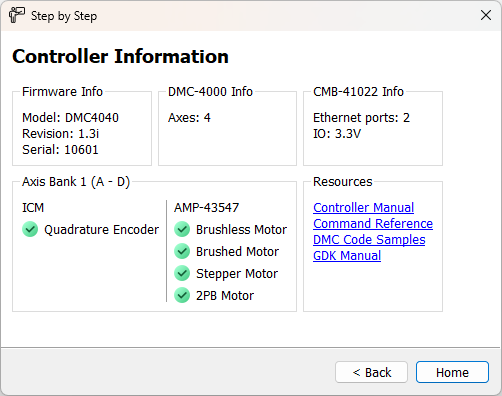The width and height of the screenshot is (502, 396).
Task: Click the Revision: 1.3i text
Action: 61,134
